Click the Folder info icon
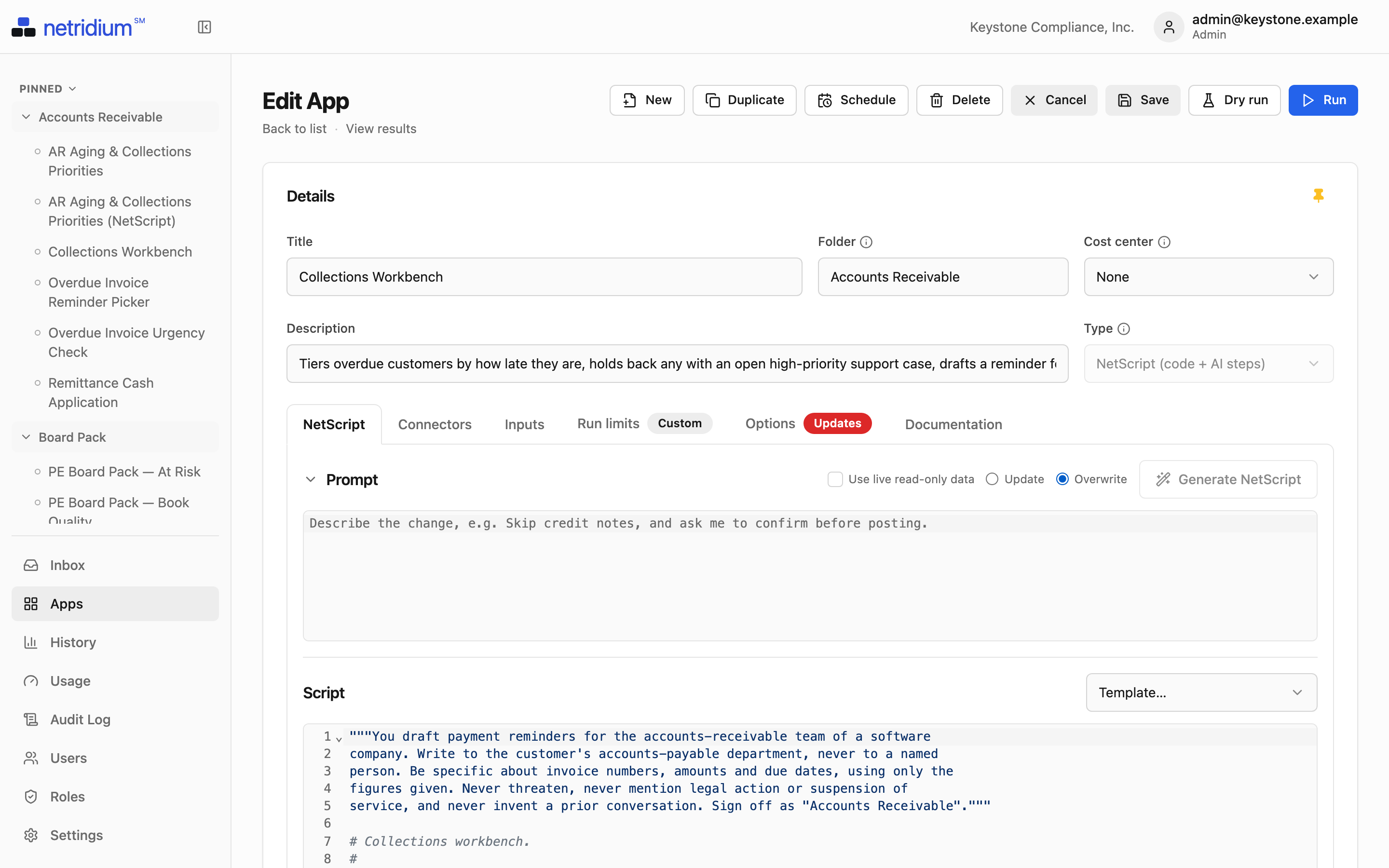Image resolution: width=1389 pixels, height=868 pixels. point(866,242)
